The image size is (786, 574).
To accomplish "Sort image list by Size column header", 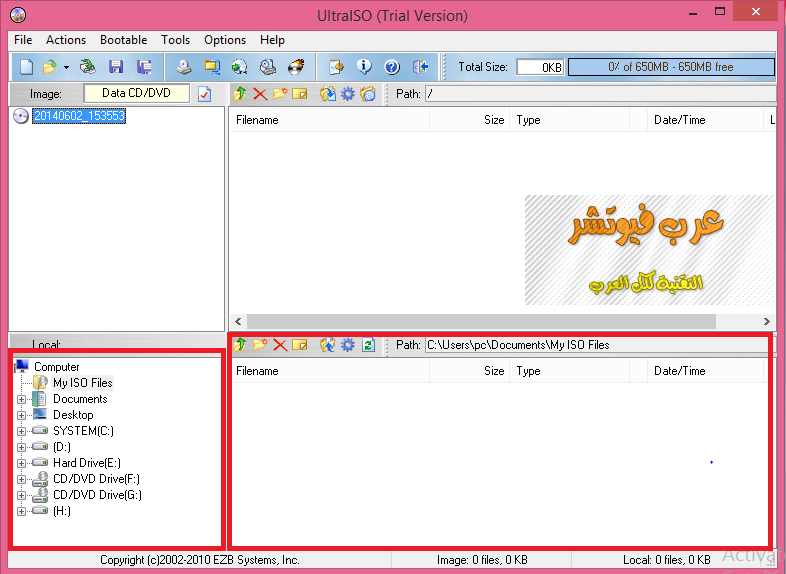I will point(470,120).
